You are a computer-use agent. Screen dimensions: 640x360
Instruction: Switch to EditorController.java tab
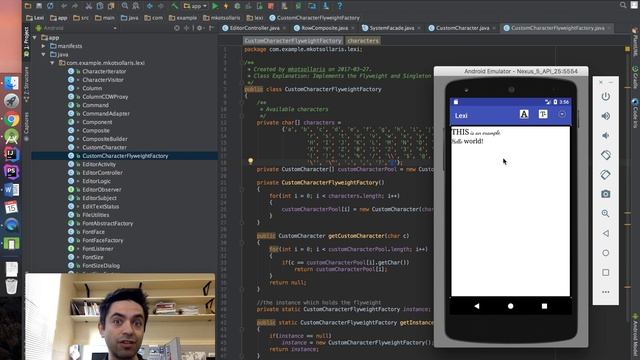point(255,28)
